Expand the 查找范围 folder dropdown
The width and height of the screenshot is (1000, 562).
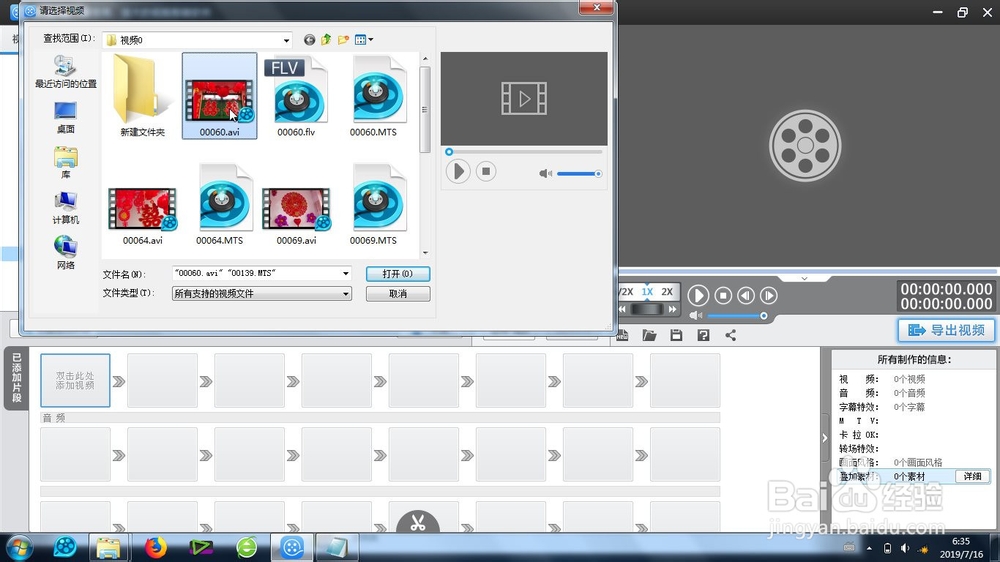(286, 40)
